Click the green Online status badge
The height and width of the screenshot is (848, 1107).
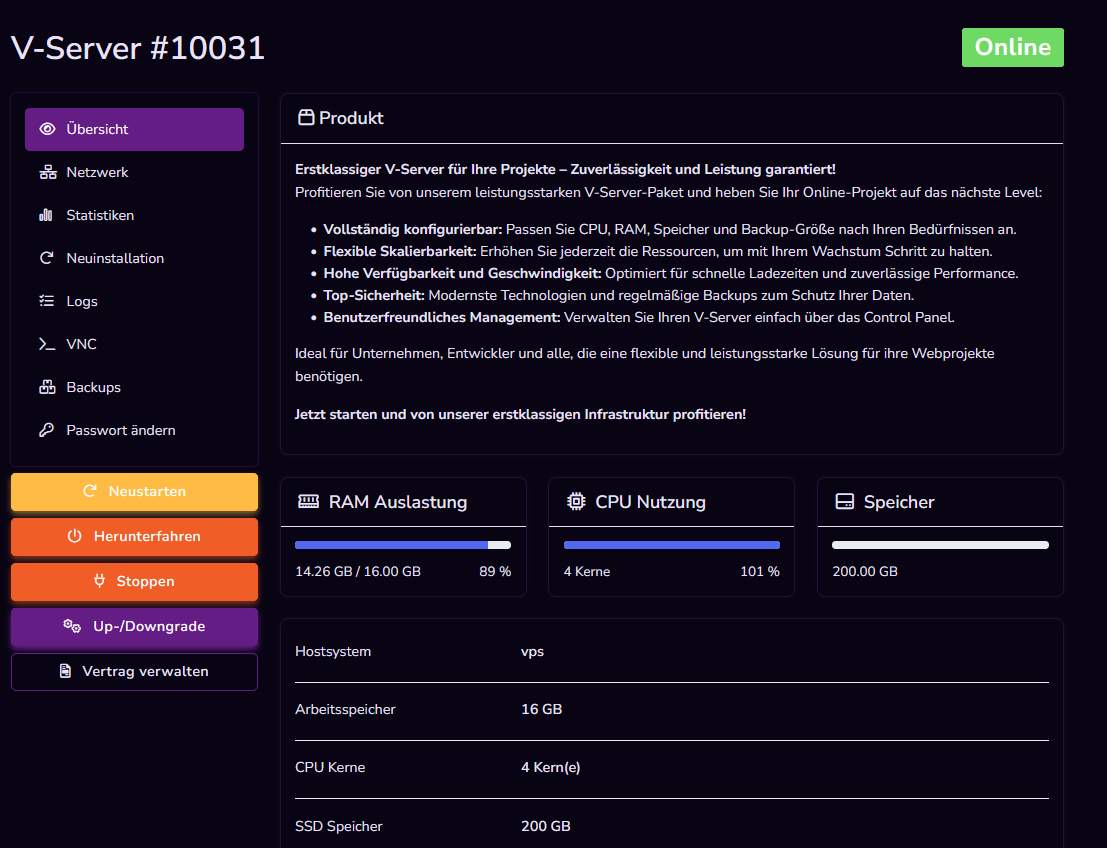click(x=1012, y=47)
